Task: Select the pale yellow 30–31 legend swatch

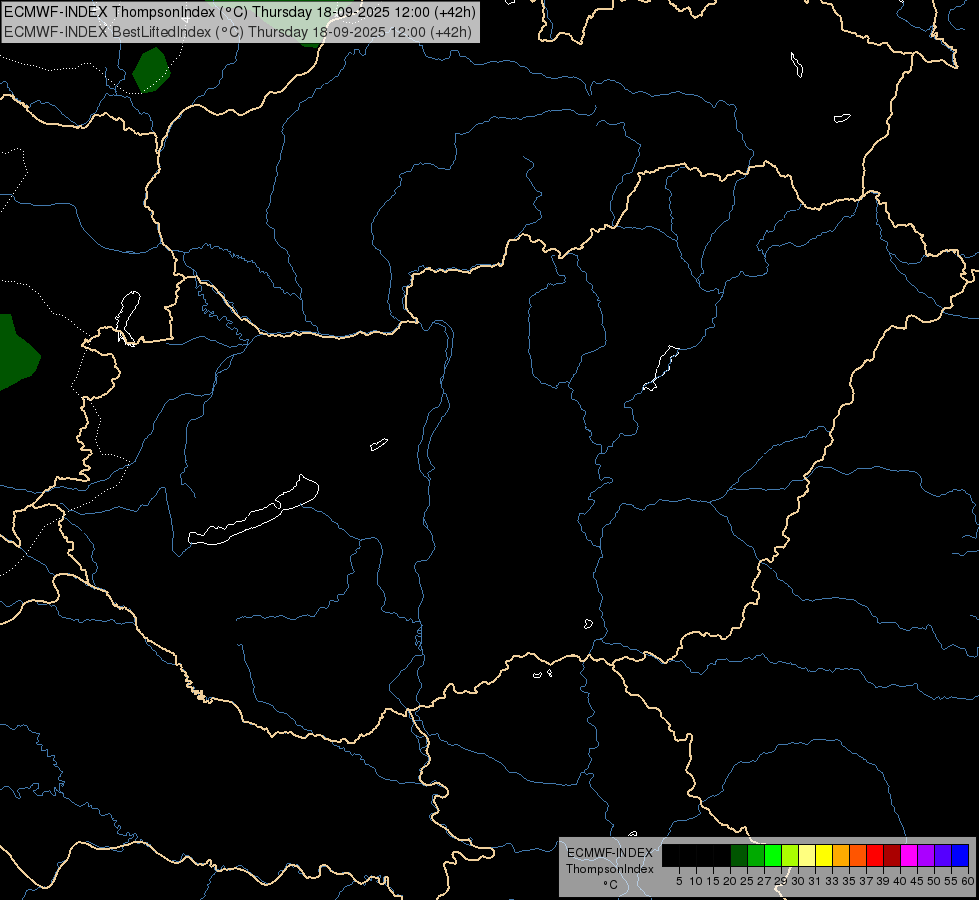Action: click(807, 855)
